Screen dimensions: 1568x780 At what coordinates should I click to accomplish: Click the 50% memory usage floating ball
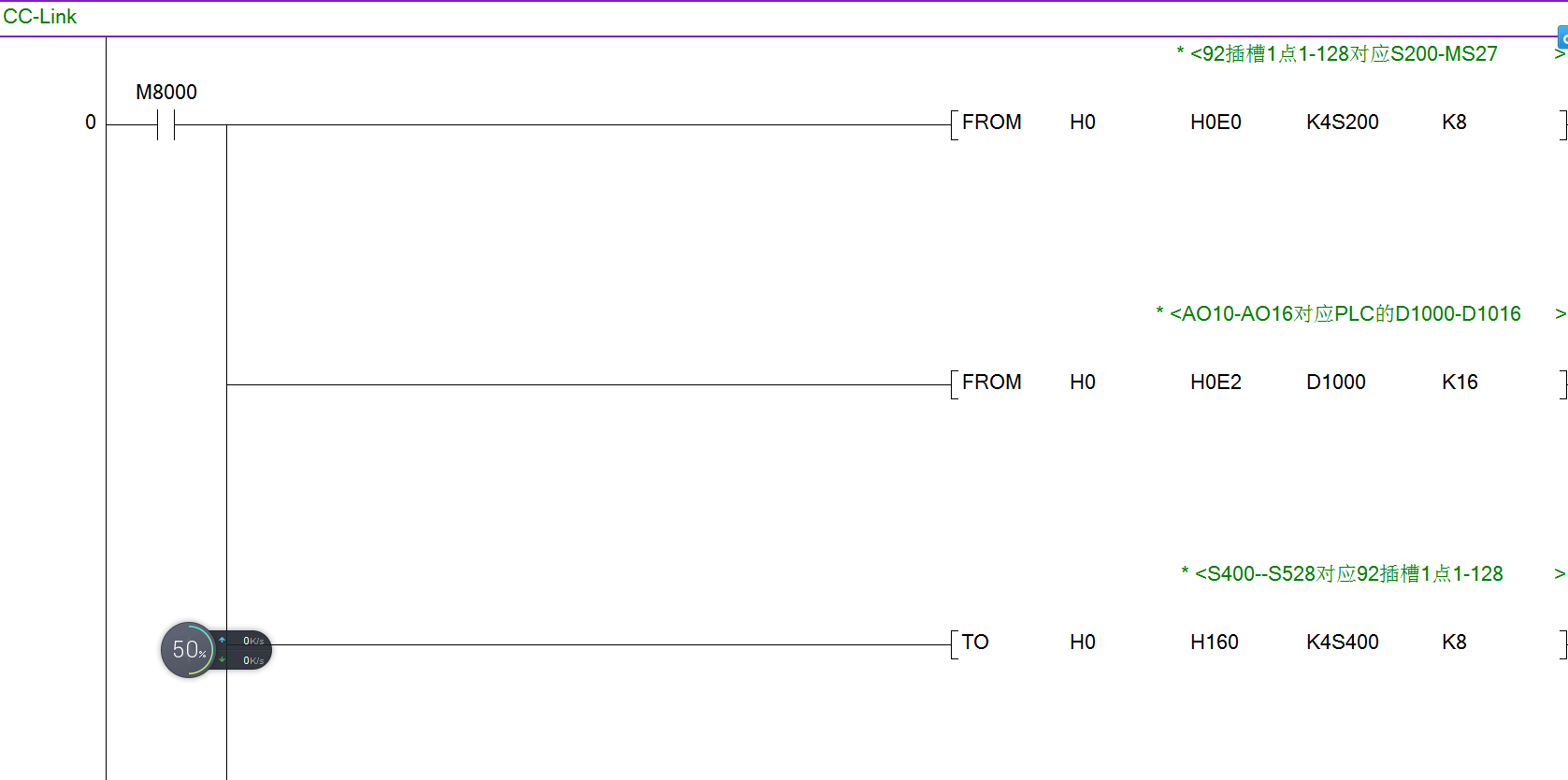coord(188,650)
